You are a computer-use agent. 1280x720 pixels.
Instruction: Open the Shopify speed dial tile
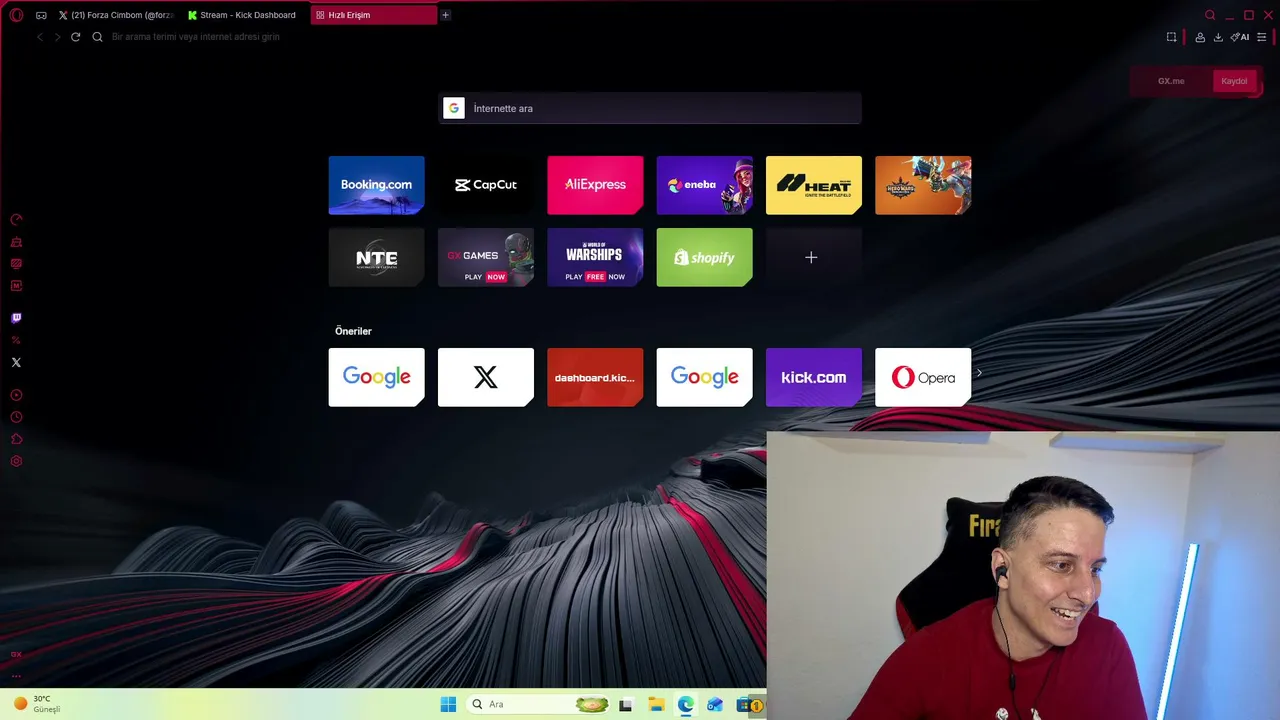[x=704, y=257]
